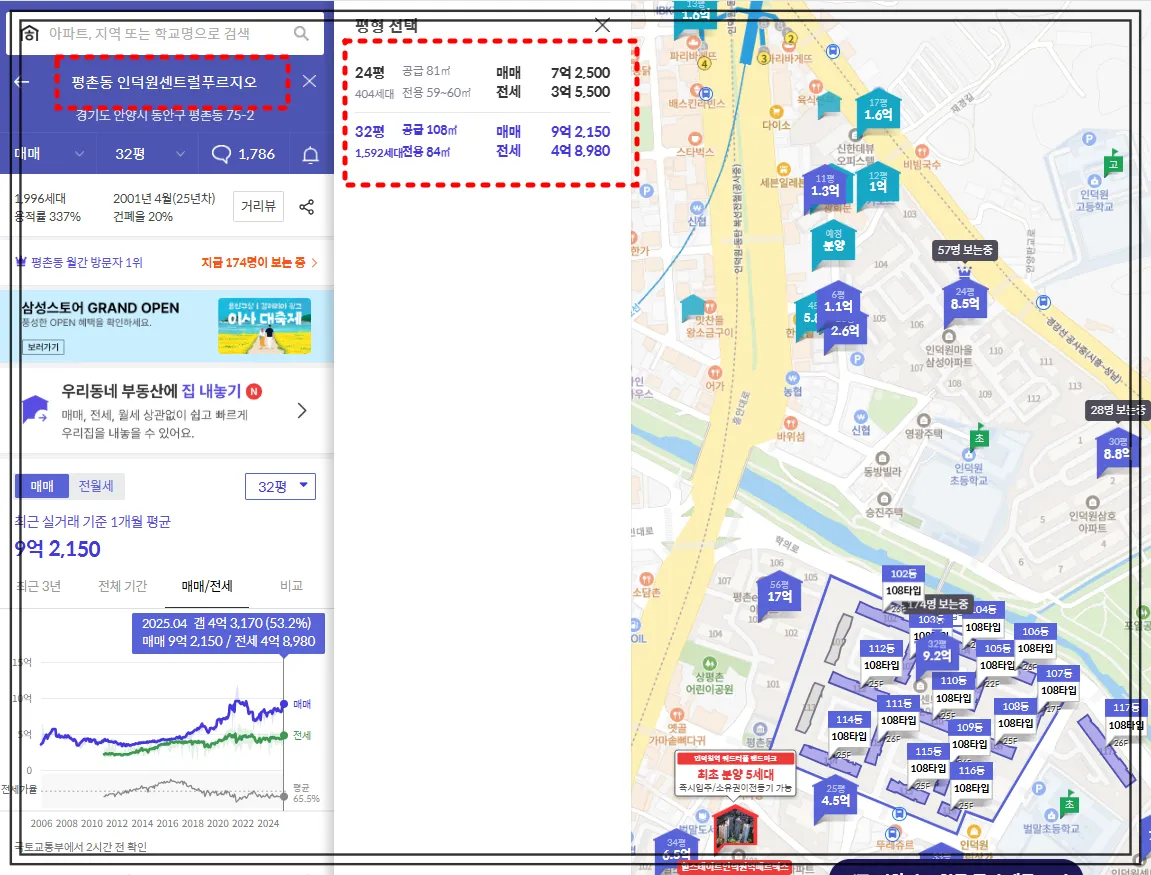Click the 9억 2,150 average price text
The height and width of the screenshot is (875, 1151).
(x=58, y=549)
